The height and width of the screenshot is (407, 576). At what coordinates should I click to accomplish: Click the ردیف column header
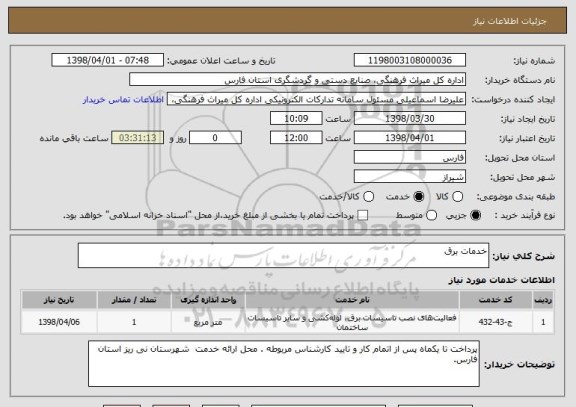tap(543, 300)
